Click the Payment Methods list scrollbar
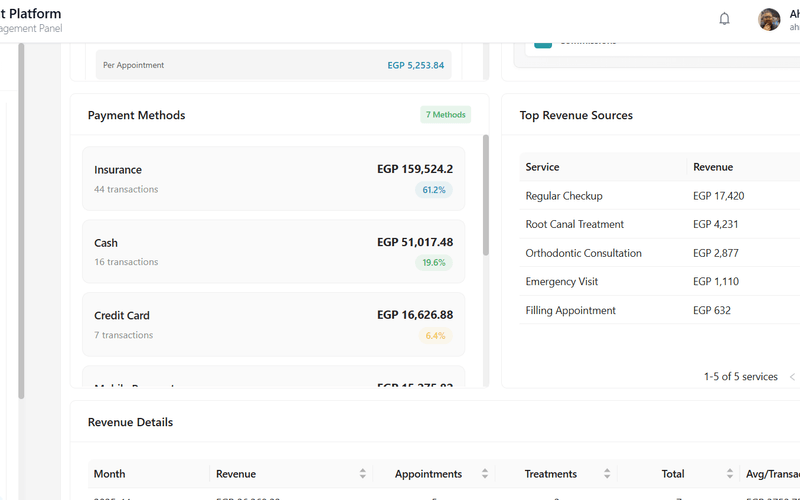The image size is (800, 500). (x=486, y=195)
